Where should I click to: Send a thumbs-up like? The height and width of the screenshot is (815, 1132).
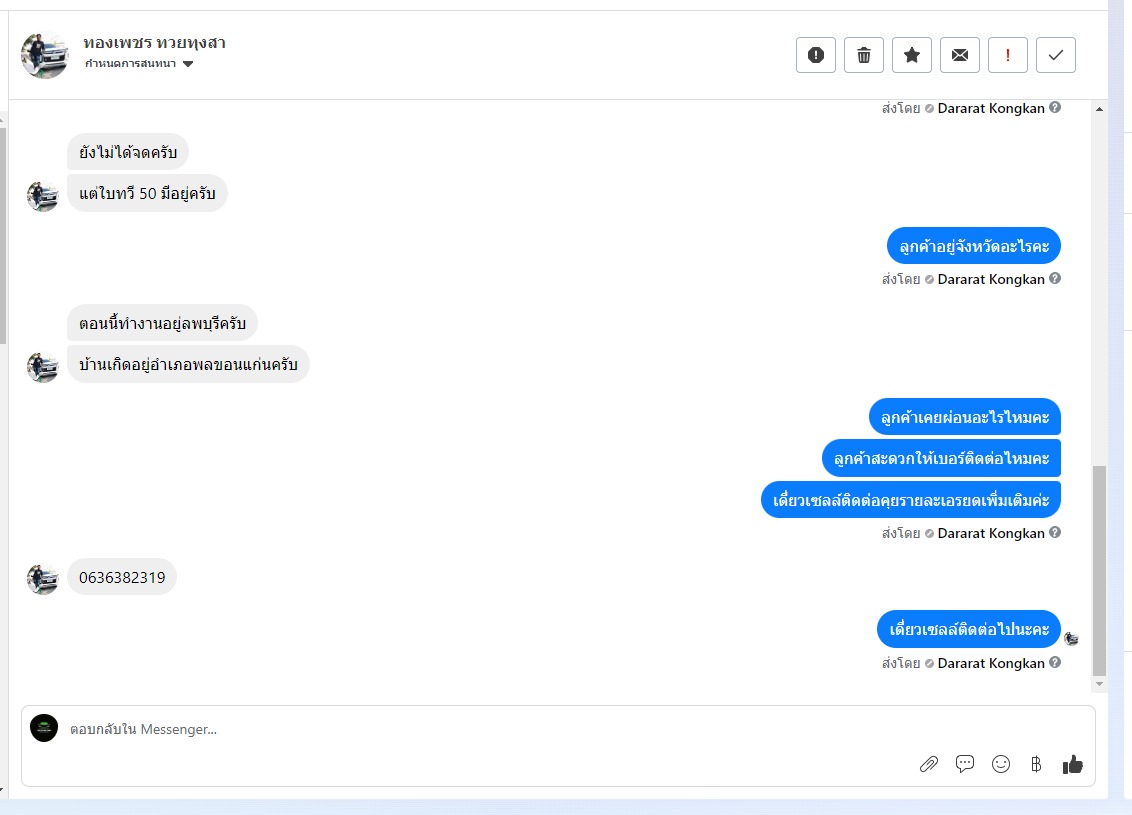1073,764
